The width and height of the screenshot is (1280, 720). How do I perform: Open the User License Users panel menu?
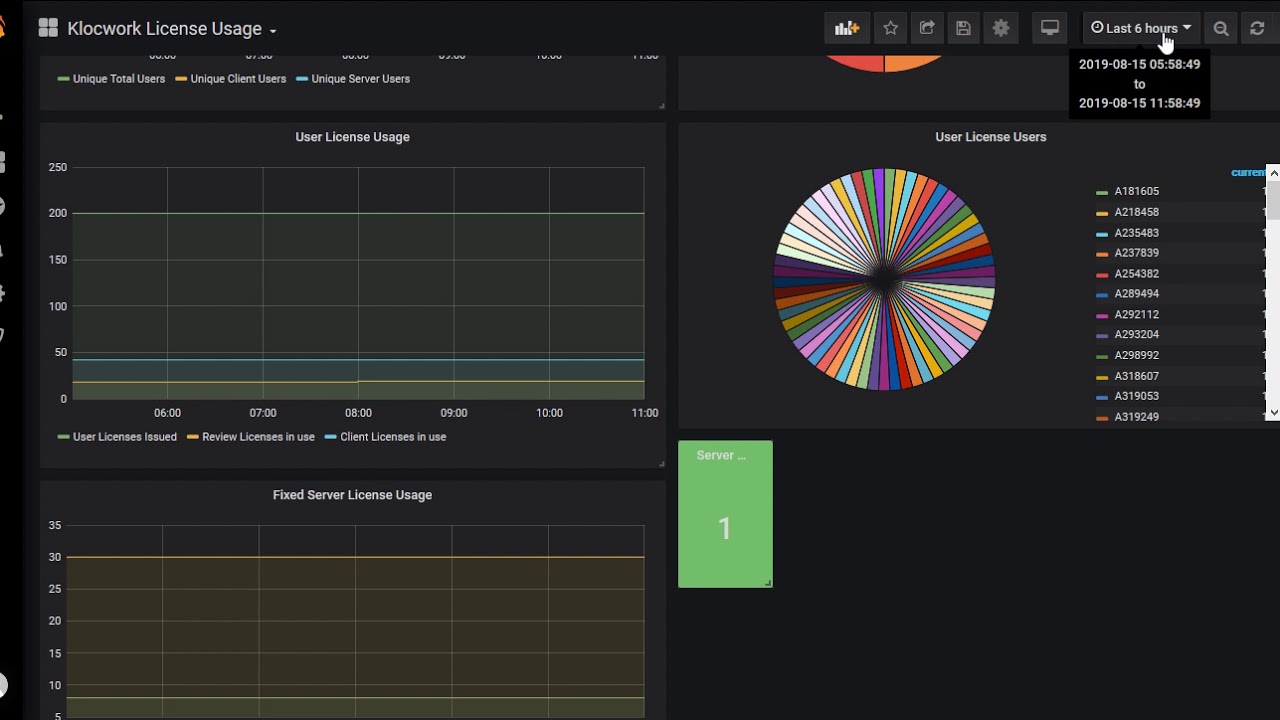click(990, 137)
